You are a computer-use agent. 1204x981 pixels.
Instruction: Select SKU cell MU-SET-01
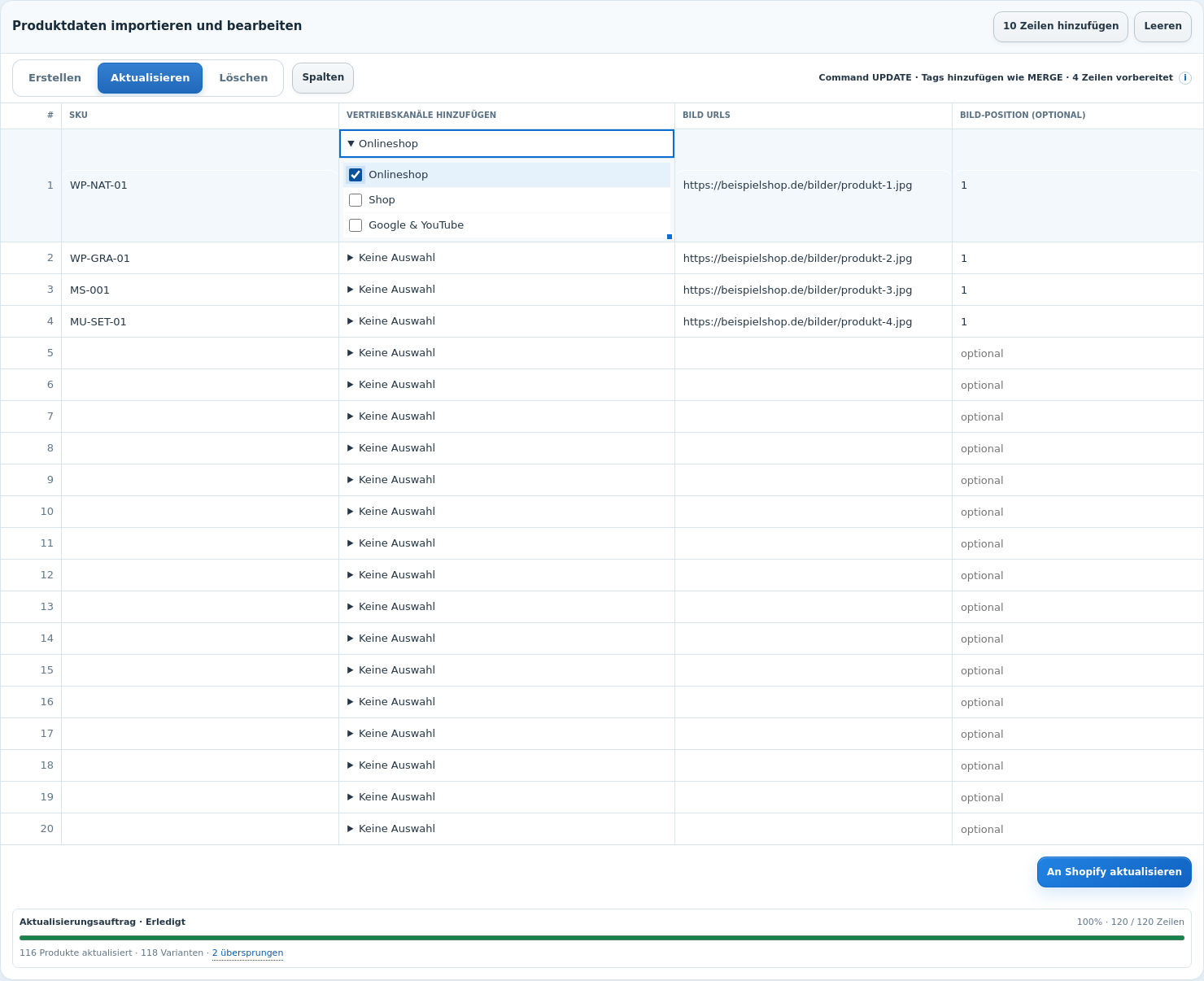coord(200,322)
